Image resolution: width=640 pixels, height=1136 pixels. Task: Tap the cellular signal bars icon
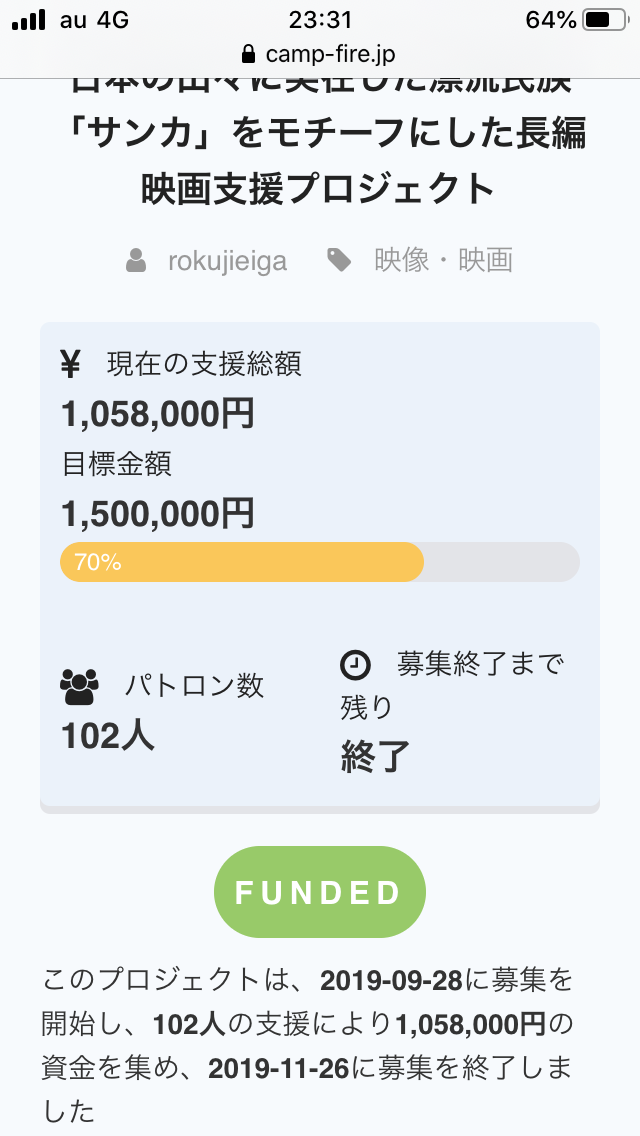click(30, 20)
